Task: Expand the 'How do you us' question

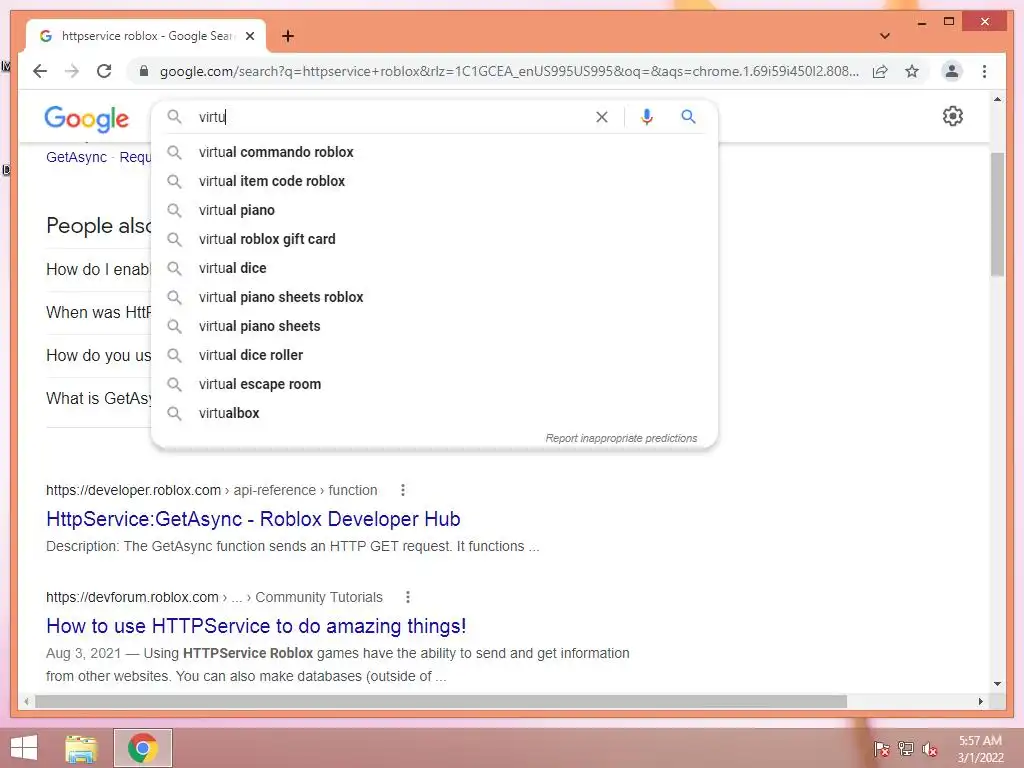Action: pos(98,356)
